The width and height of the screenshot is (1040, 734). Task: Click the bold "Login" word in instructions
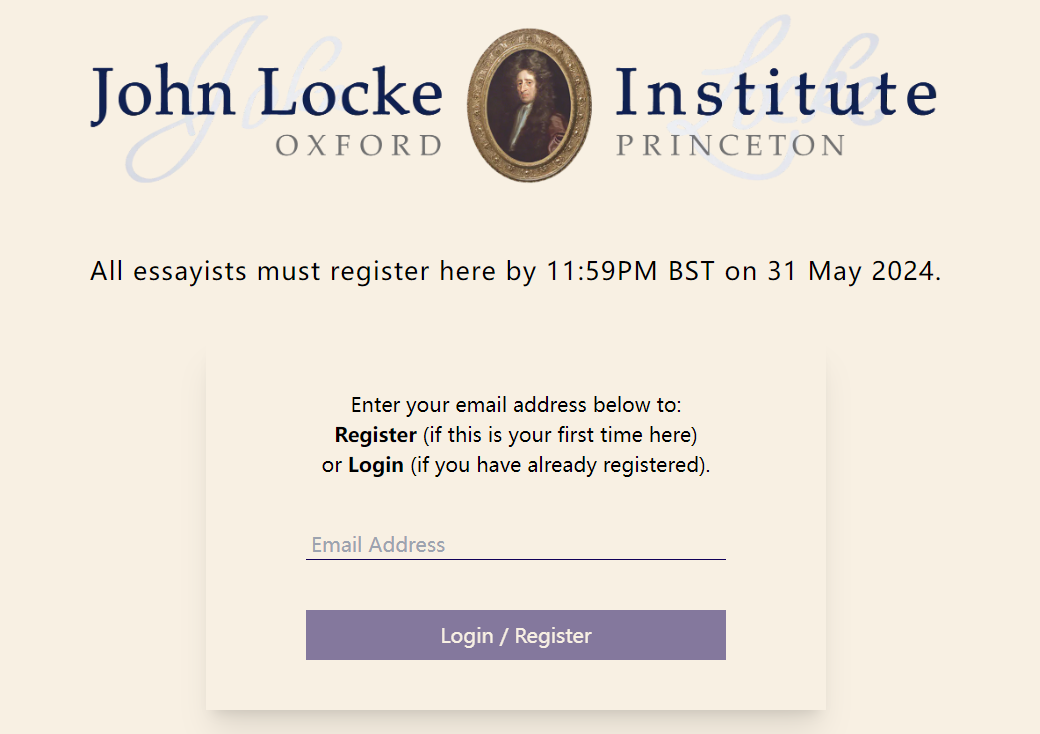(376, 466)
